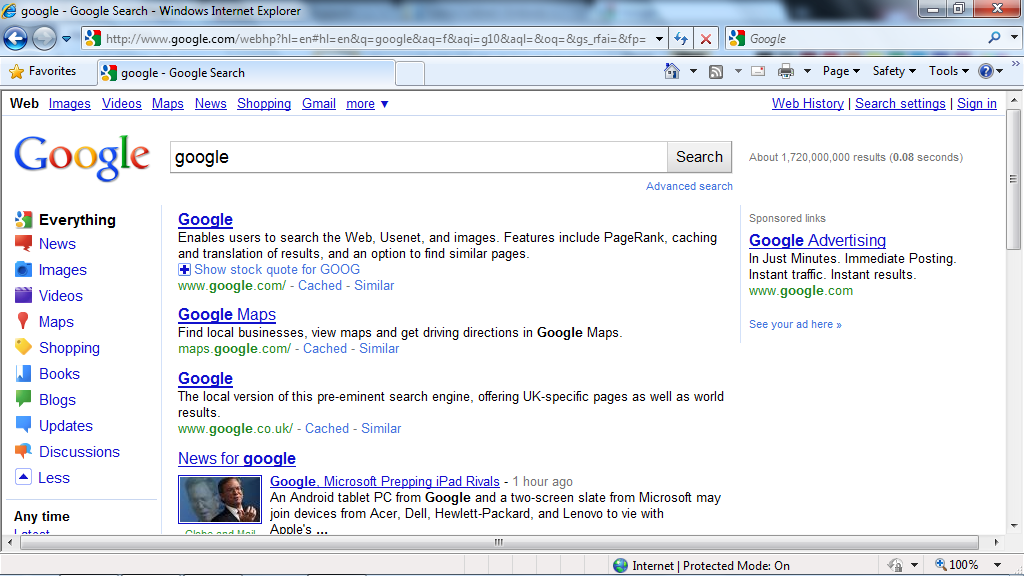Open the Favorites star button

coord(43,71)
